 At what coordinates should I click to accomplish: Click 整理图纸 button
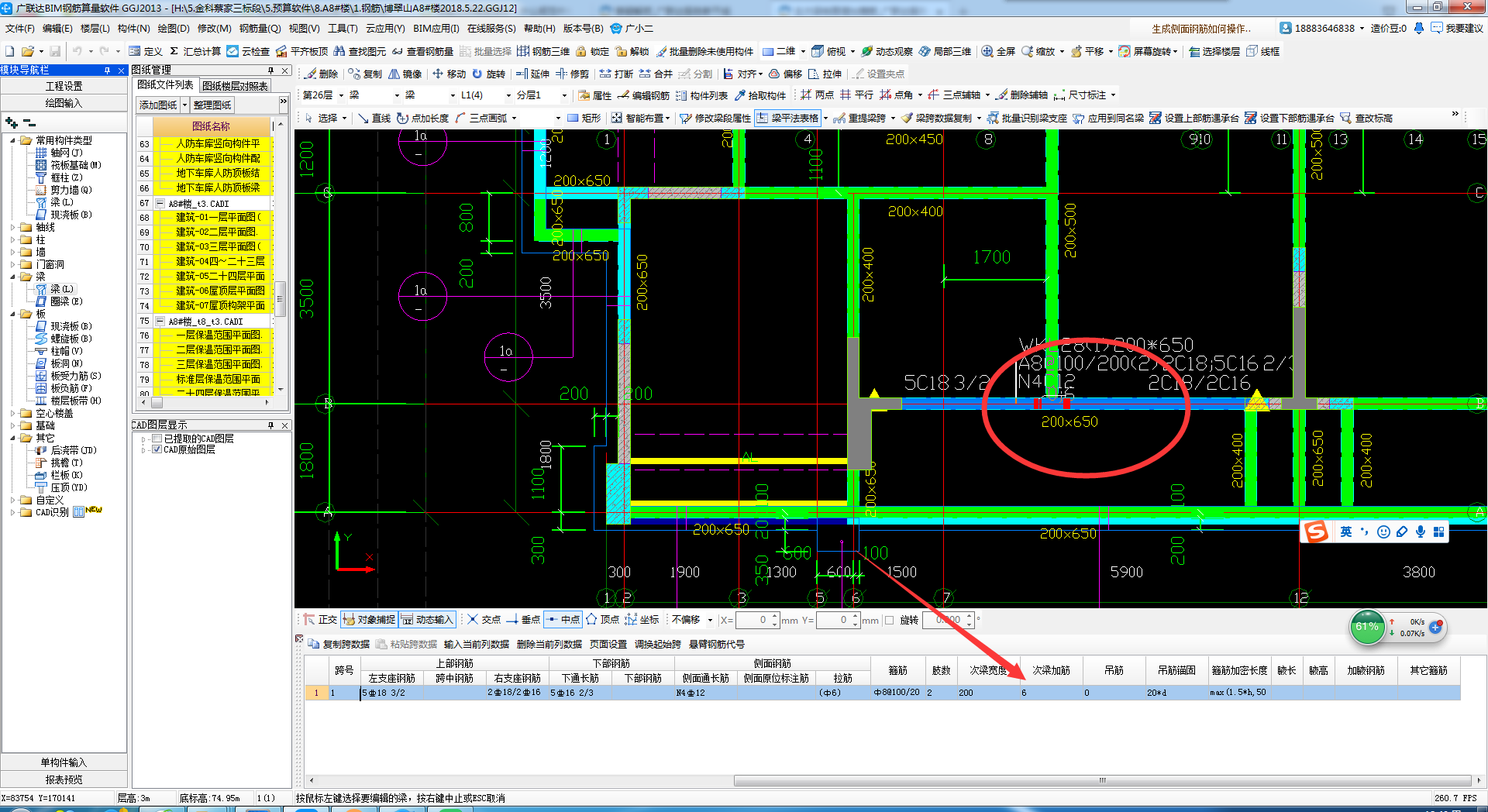[212, 105]
